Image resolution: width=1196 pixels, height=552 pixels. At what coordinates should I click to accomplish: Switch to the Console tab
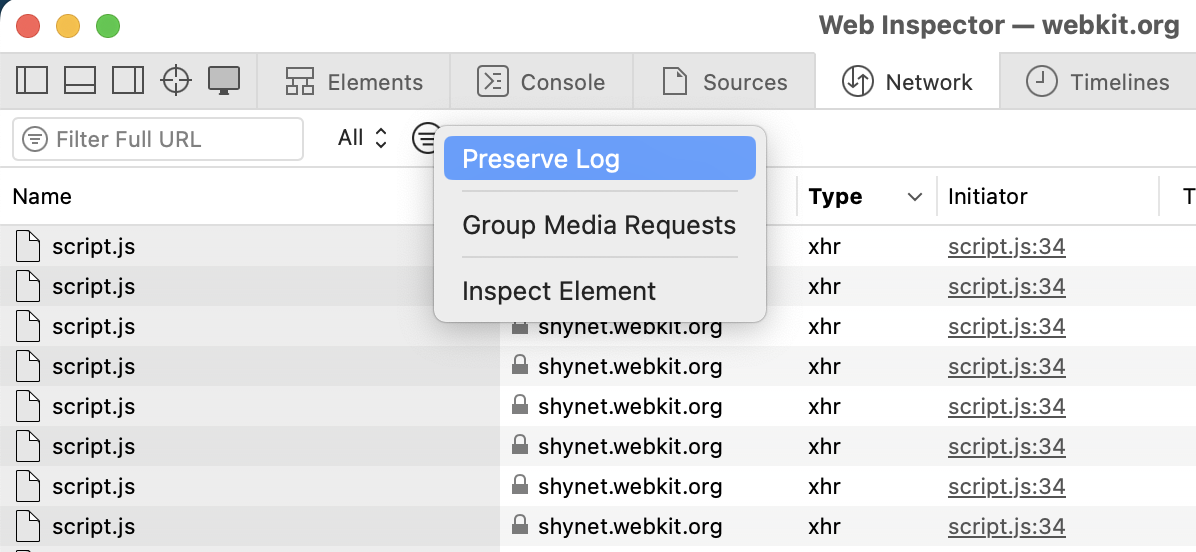pos(541,82)
